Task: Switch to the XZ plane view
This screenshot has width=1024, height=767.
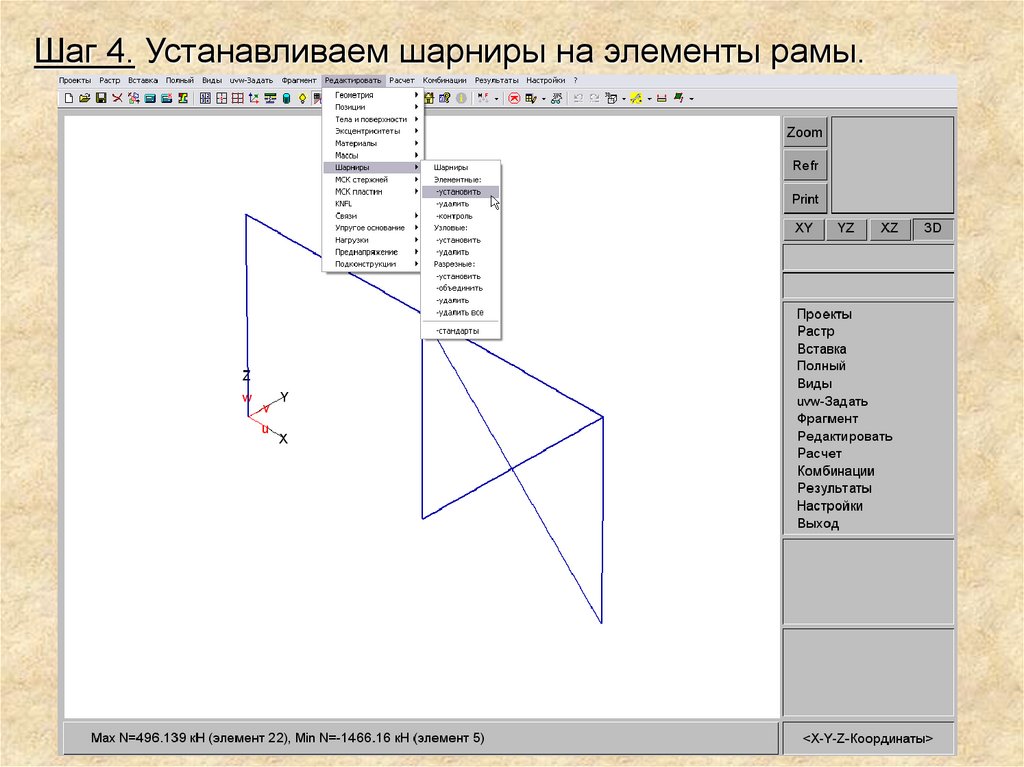Action: coord(889,228)
